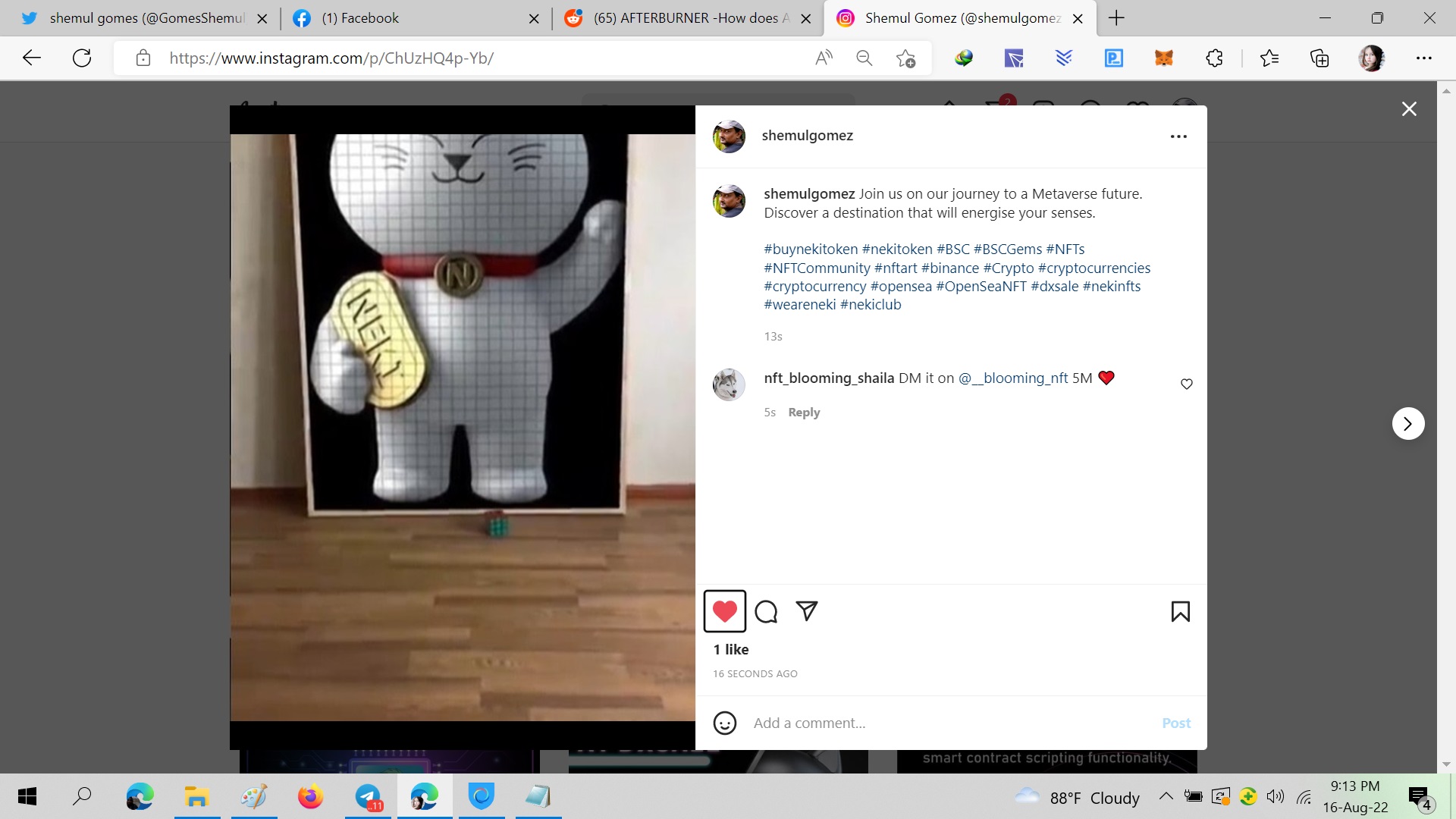Show hidden system tray icons
This screenshot has width=1456, height=819.
coord(1166,796)
